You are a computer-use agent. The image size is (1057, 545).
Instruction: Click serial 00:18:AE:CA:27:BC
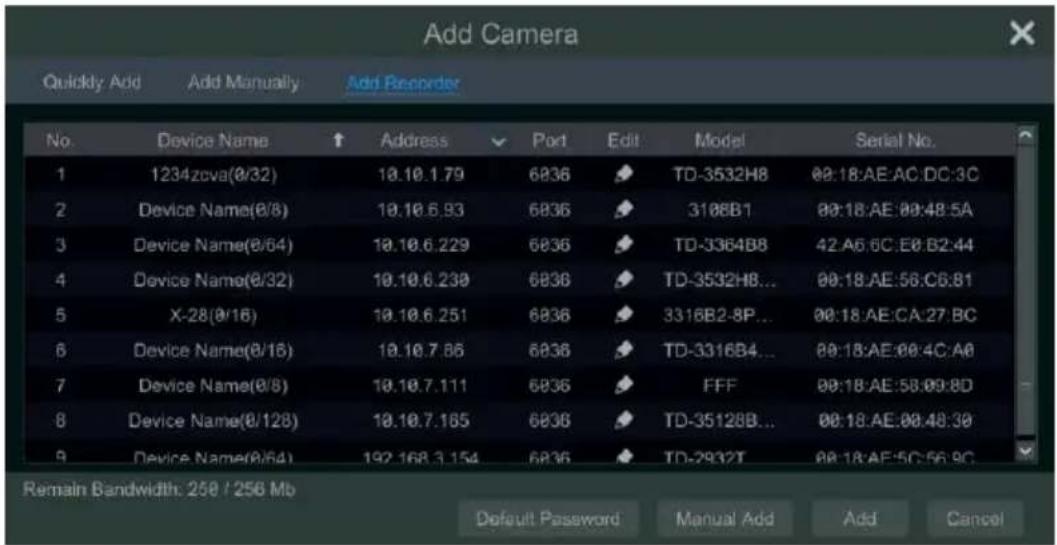[x=895, y=316]
